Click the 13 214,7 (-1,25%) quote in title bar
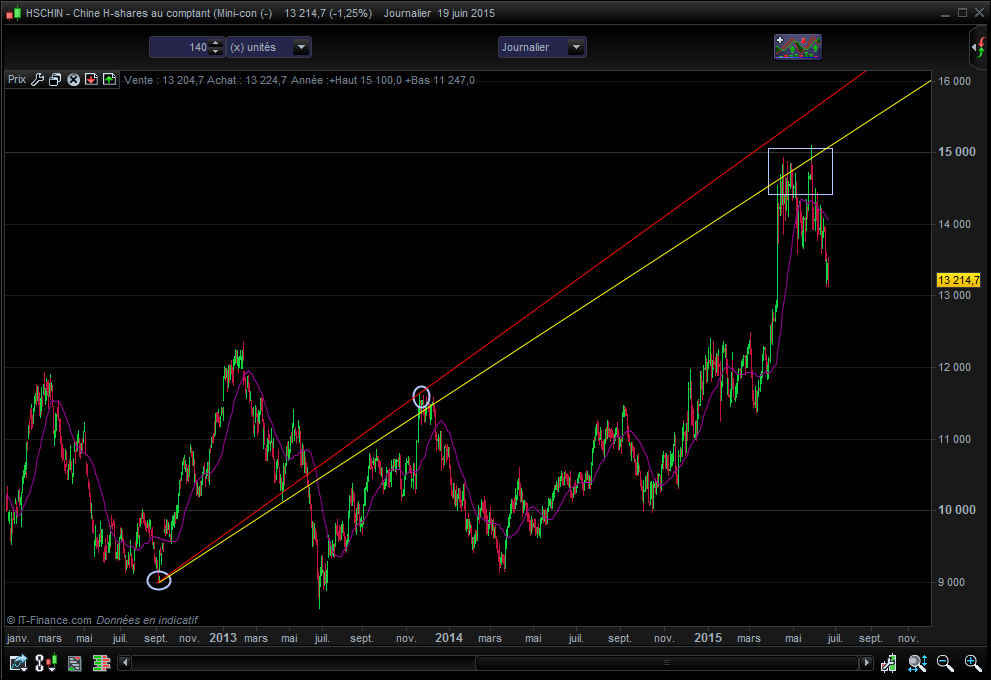Screen dimensions: 991x680 (x=328, y=13)
